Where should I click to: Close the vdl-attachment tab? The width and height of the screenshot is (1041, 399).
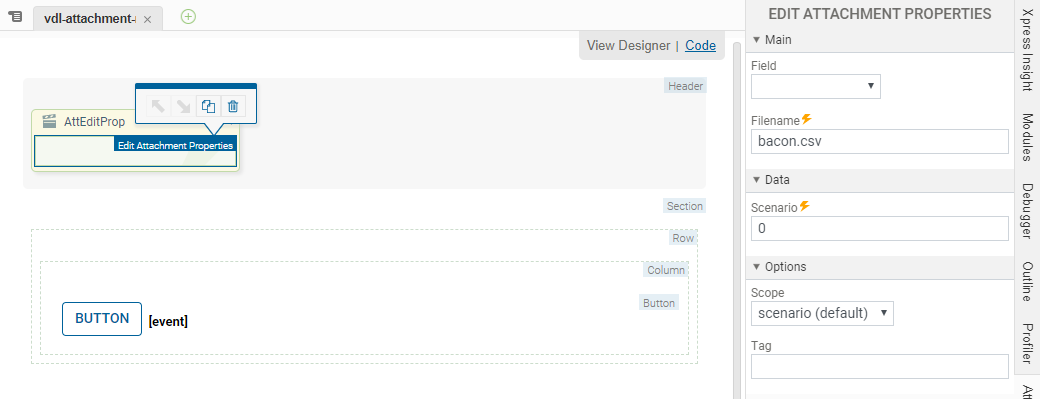point(147,20)
